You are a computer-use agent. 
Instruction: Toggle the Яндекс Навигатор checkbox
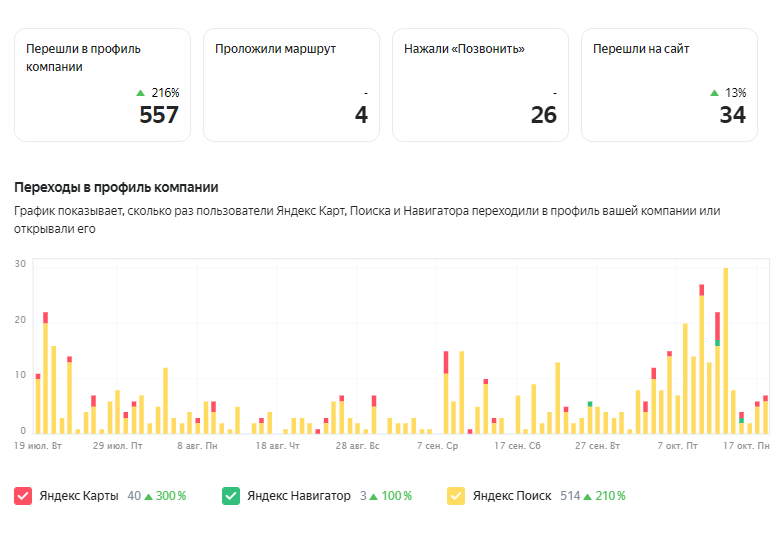point(231,496)
